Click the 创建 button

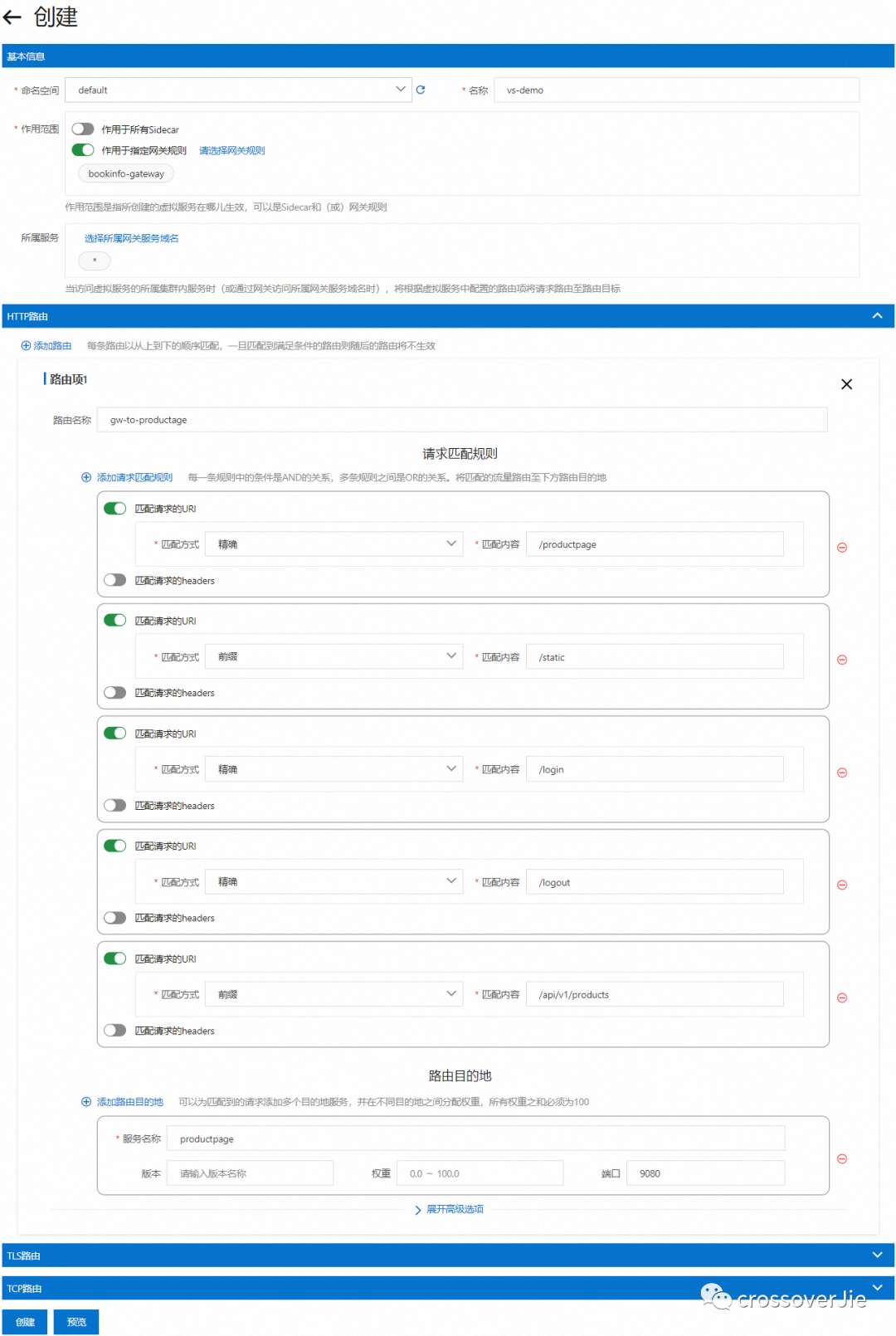25,1322
